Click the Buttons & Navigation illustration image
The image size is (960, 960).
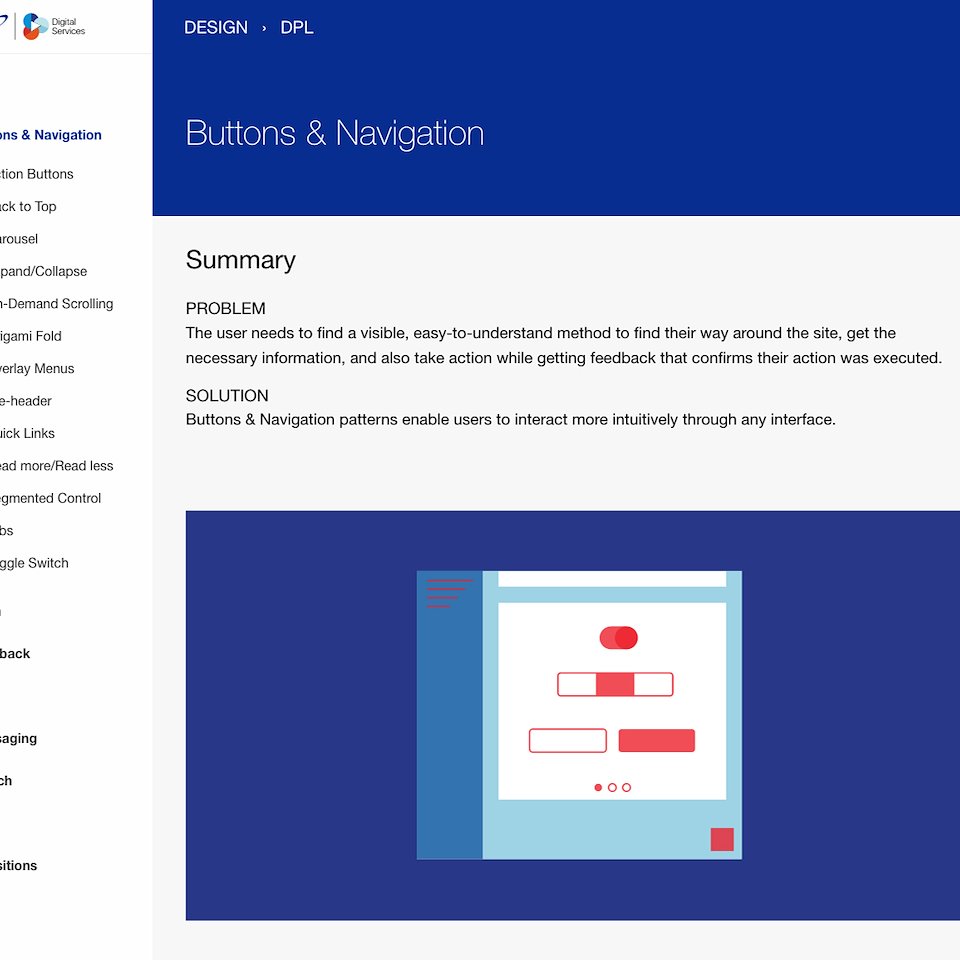click(x=572, y=715)
